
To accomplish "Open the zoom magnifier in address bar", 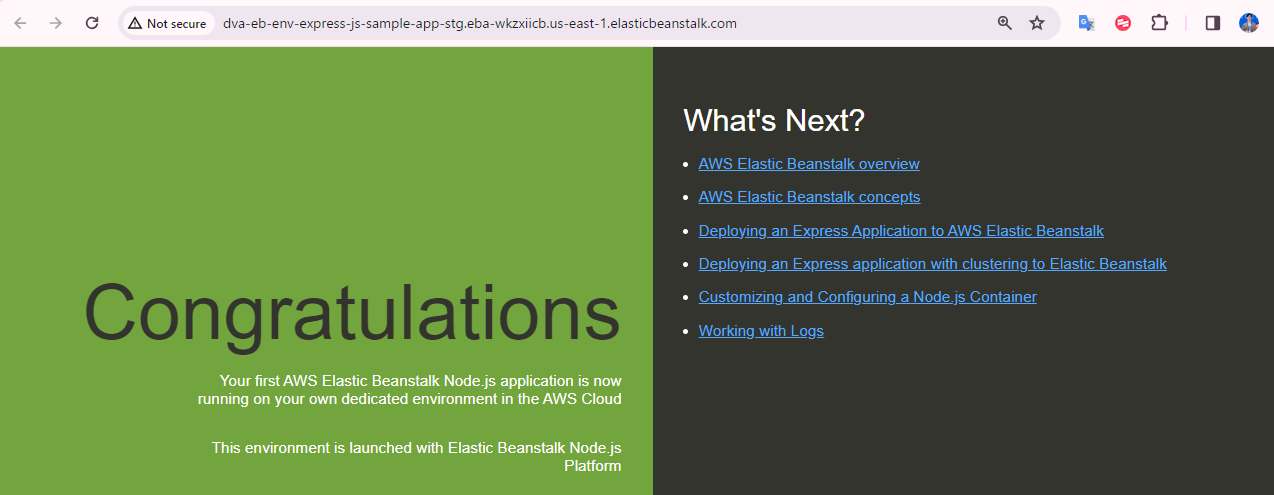I will pyautogui.click(x=1005, y=23).
